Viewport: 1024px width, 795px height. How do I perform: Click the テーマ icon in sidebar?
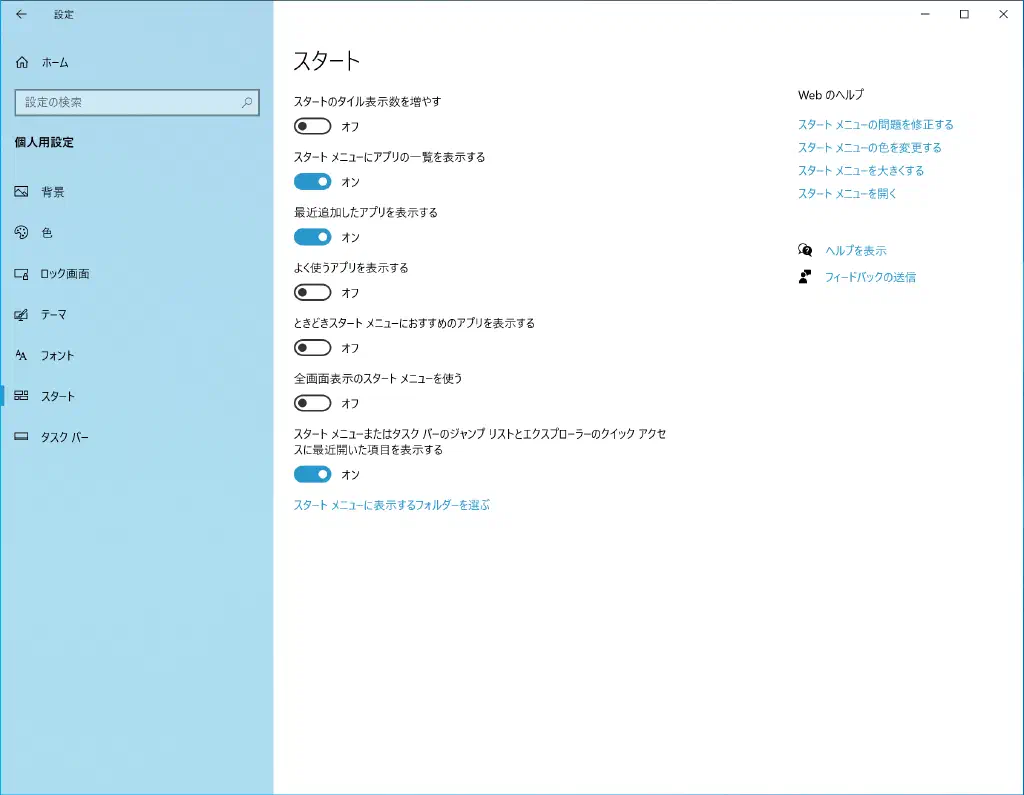tap(21, 315)
